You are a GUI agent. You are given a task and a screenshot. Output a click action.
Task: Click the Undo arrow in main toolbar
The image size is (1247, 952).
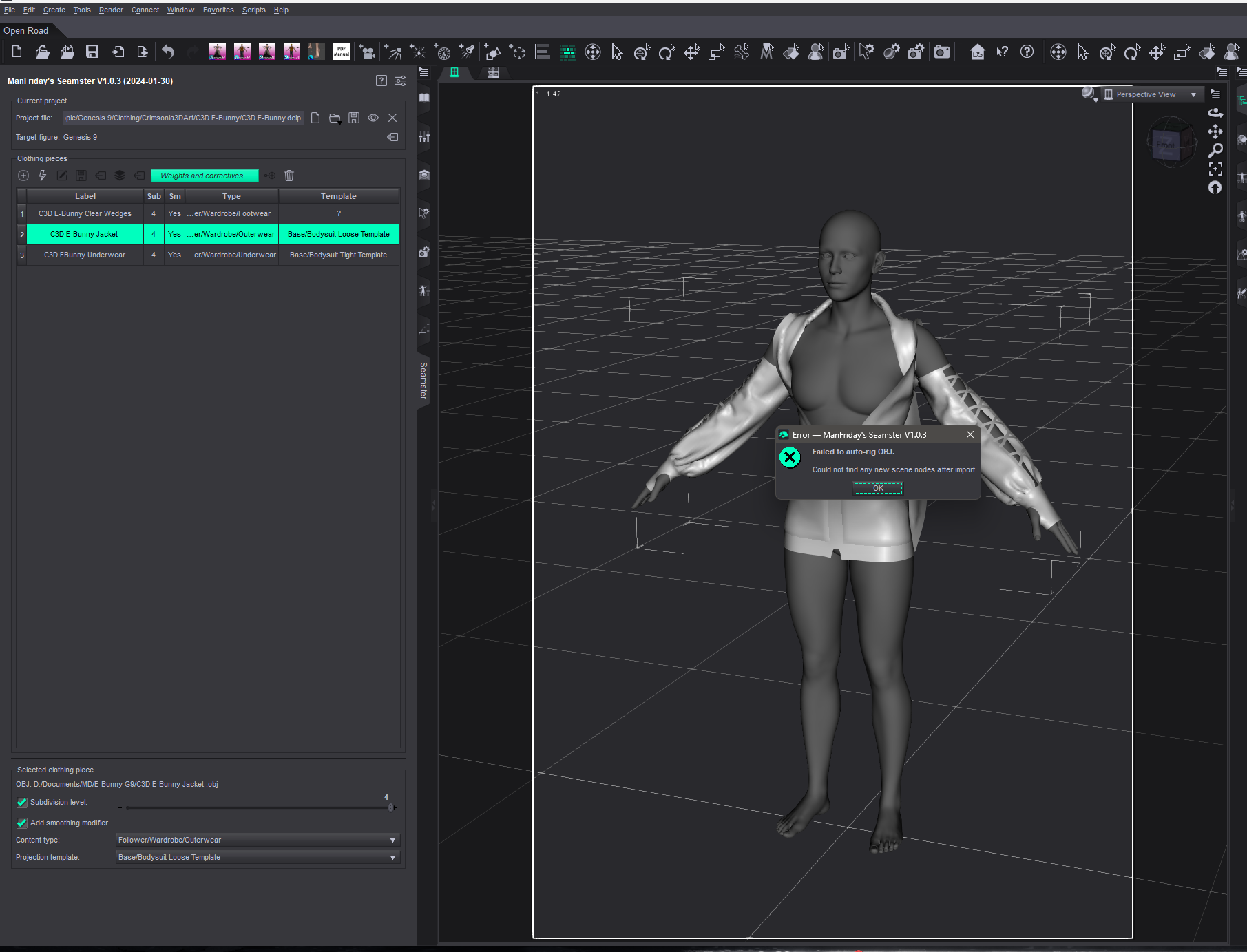point(168,52)
